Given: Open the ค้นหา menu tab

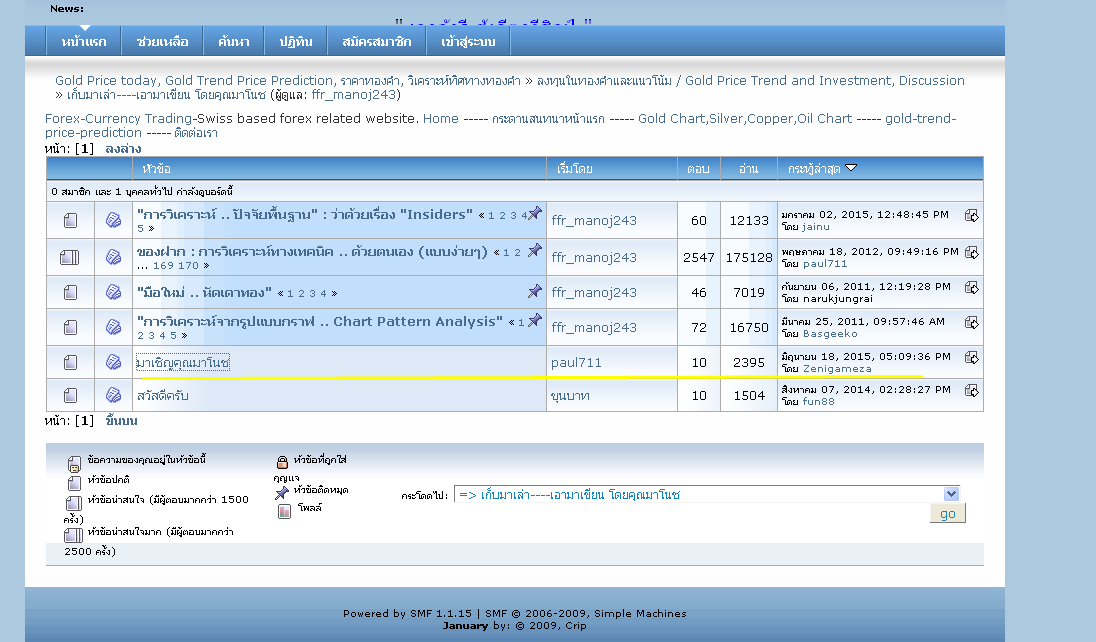Looking at the screenshot, I should point(233,41).
